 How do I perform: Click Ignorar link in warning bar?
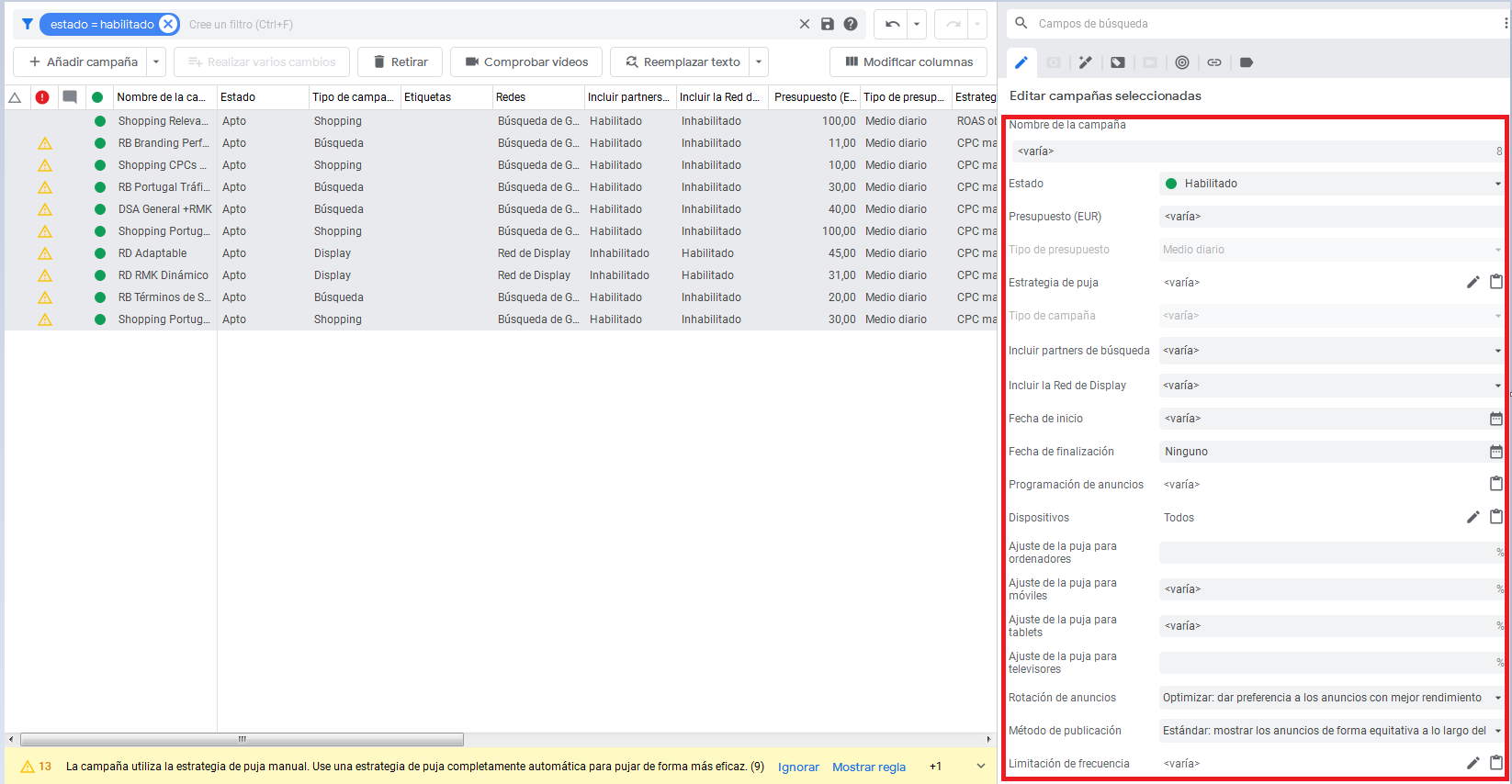tap(798, 767)
